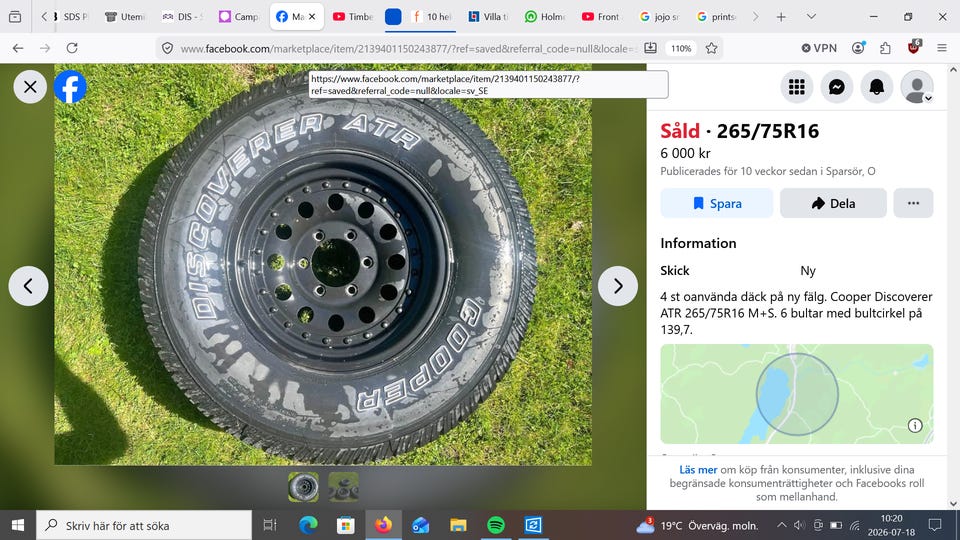Switch to the jojo Google tab
The width and height of the screenshot is (960, 540).
click(659, 17)
